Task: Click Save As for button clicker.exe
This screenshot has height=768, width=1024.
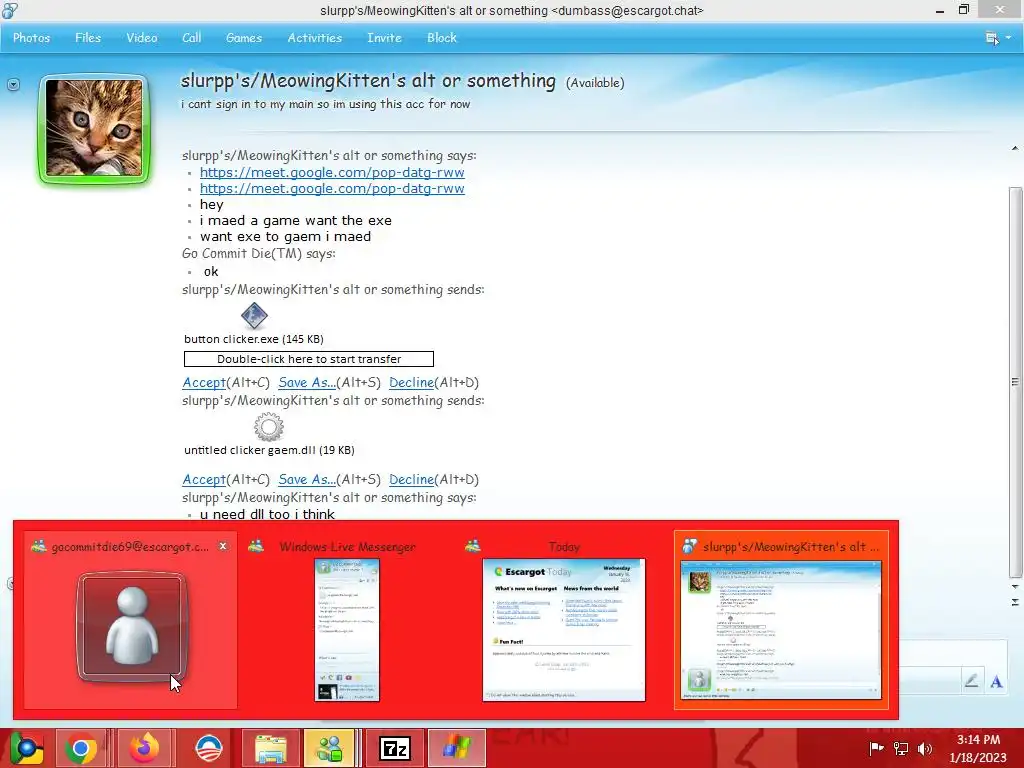Action: (x=307, y=383)
